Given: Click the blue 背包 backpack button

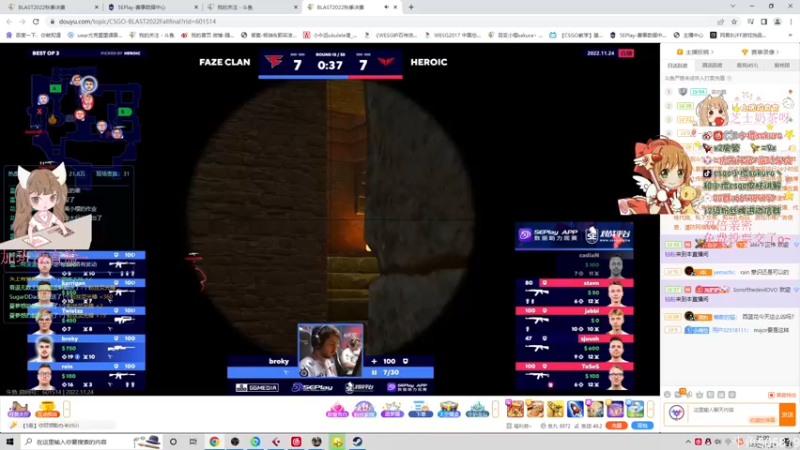Looking at the screenshot, I should point(642,426).
